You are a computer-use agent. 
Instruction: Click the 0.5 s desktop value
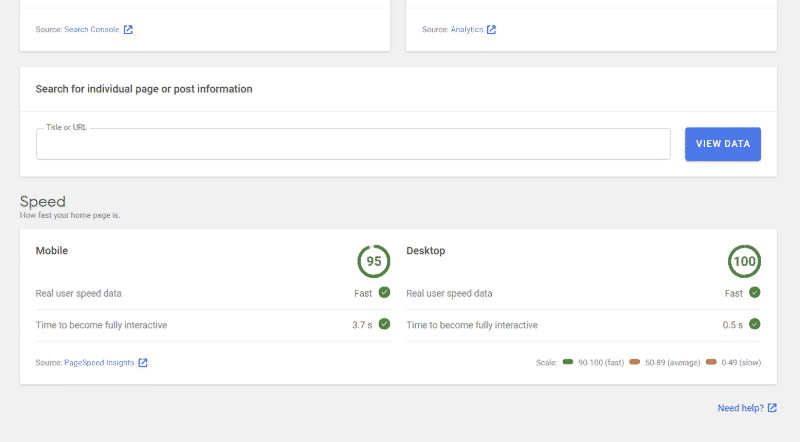pyautogui.click(x=732, y=325)
